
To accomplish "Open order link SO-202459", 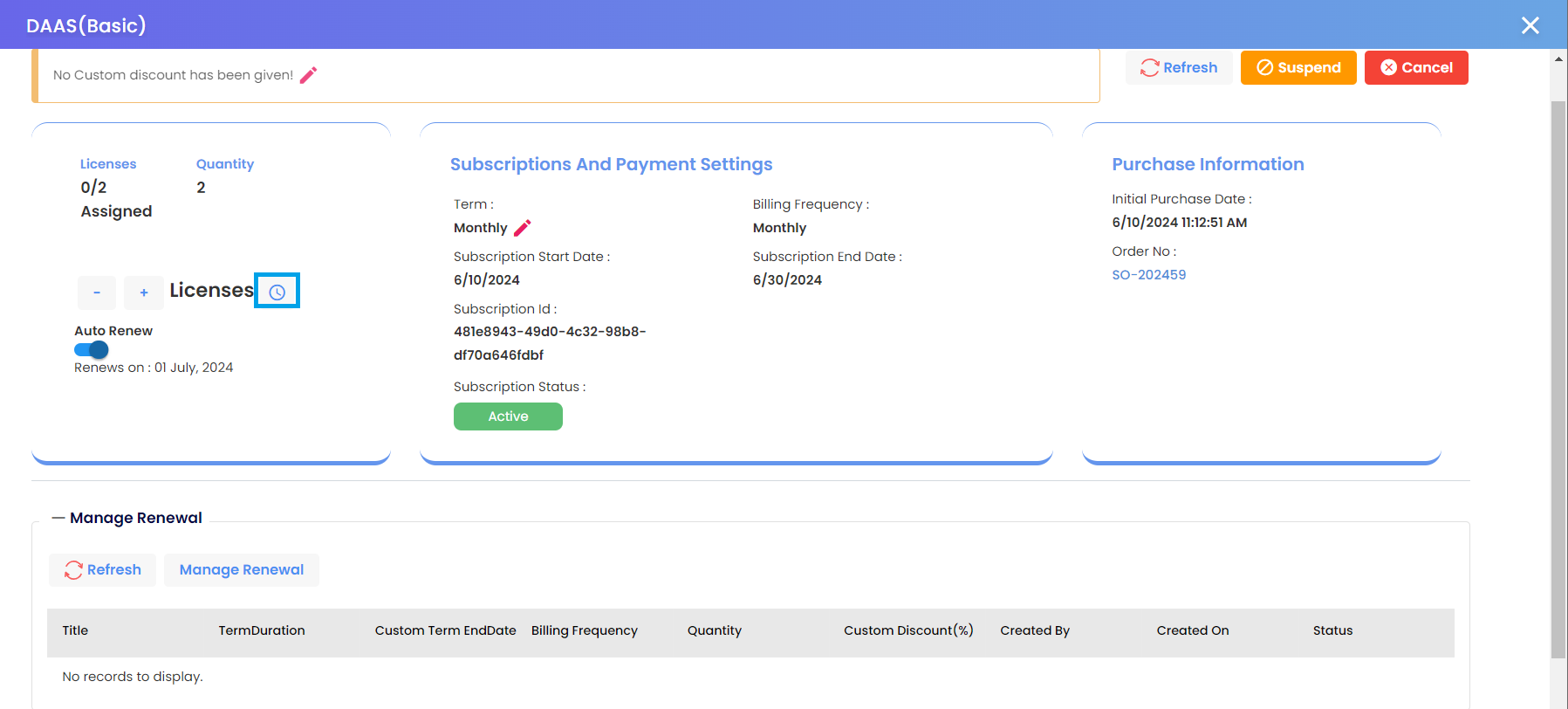I will pyautogui.click(x=1148, y=274).
